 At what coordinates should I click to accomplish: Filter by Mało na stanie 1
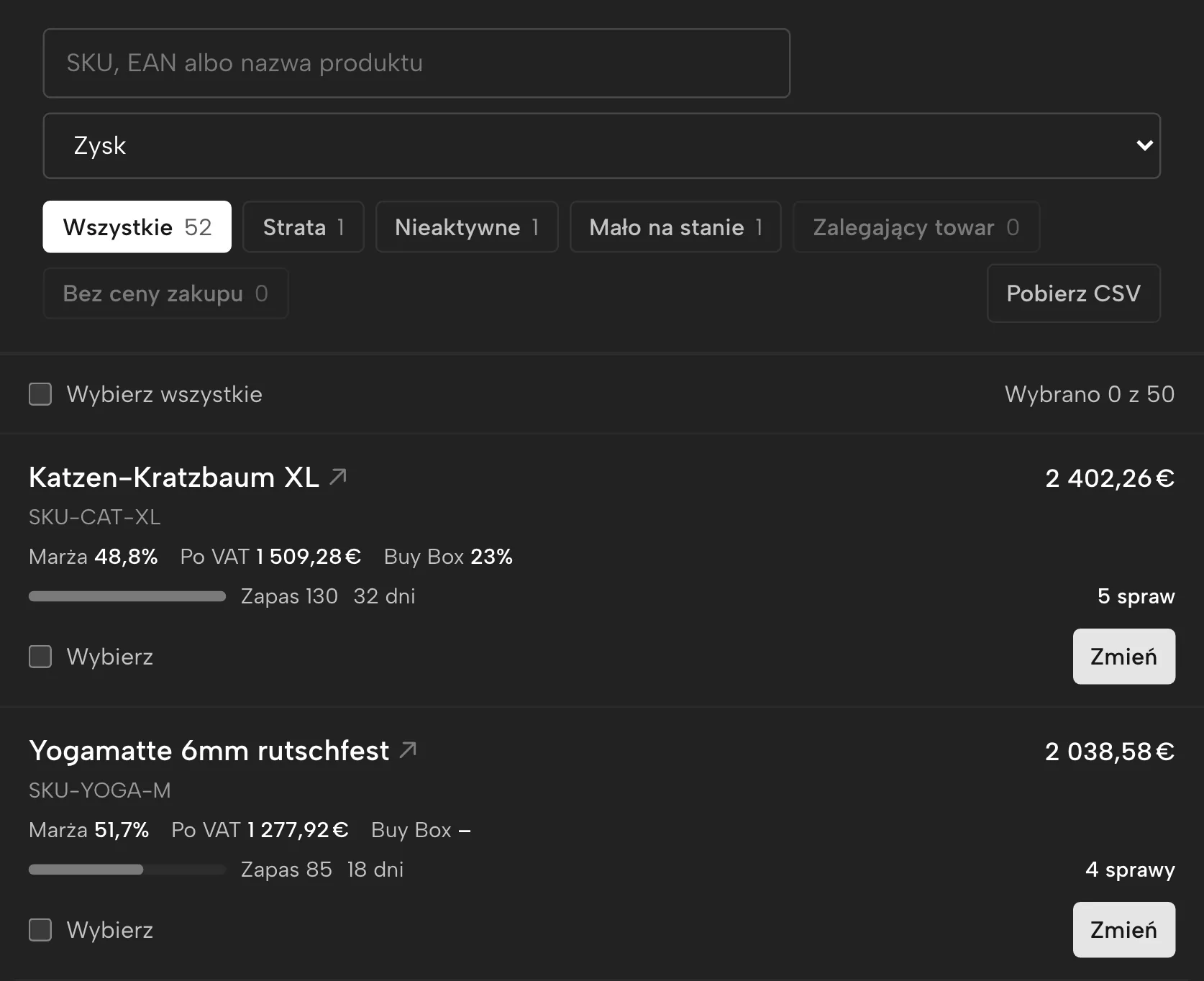(675, 227)
